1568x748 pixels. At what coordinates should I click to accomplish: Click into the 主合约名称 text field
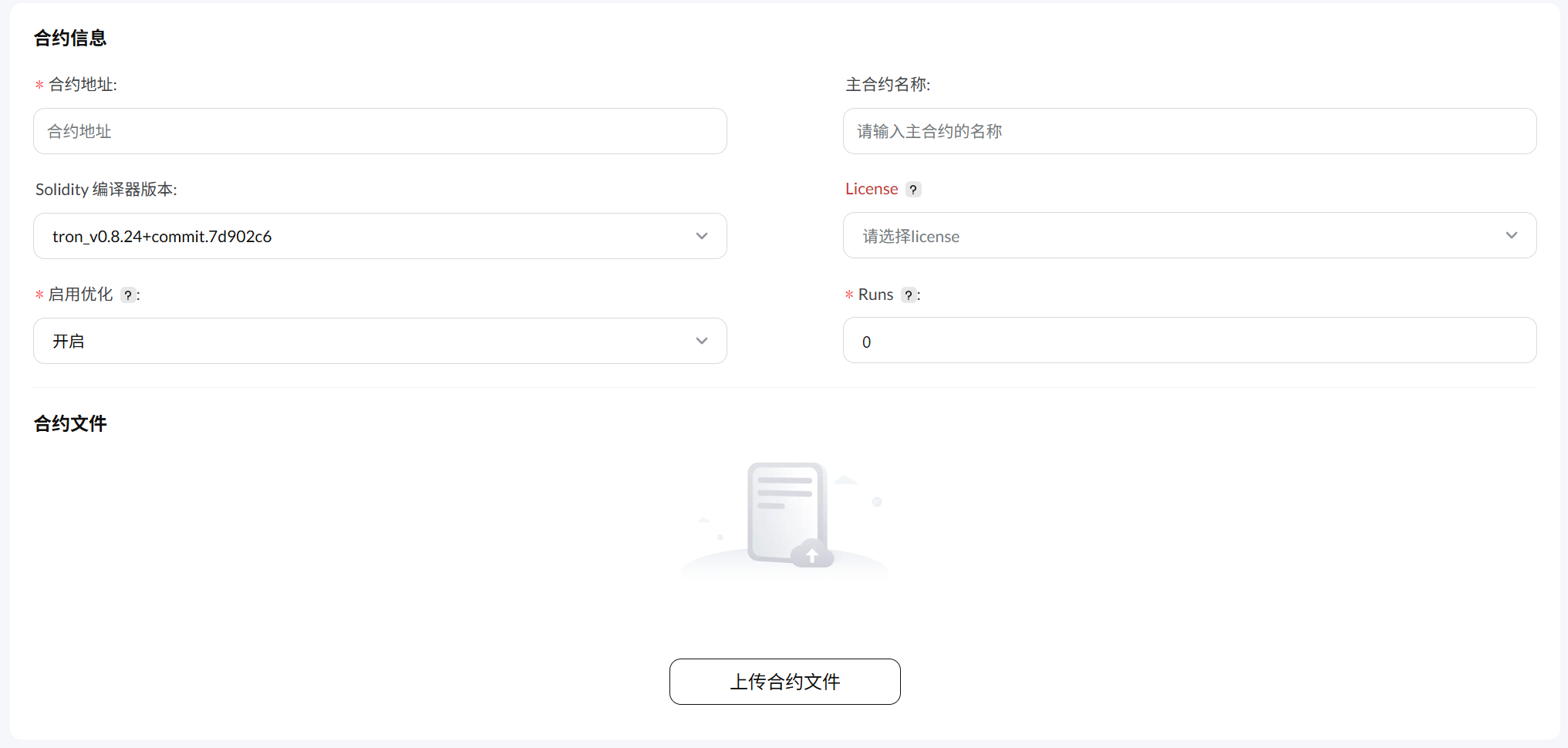pos(1189,131)
